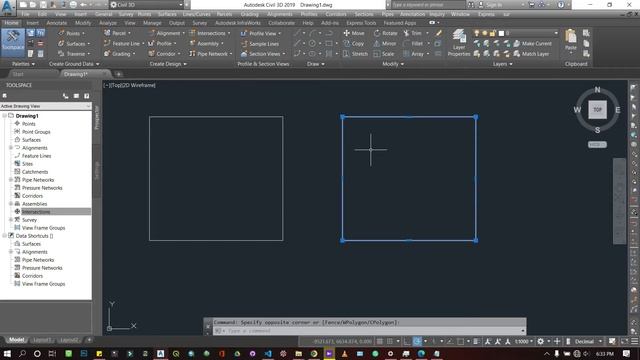Toggle layer freeze sun icon
Viewport: 640px width, 360px height.
[484, 33]
